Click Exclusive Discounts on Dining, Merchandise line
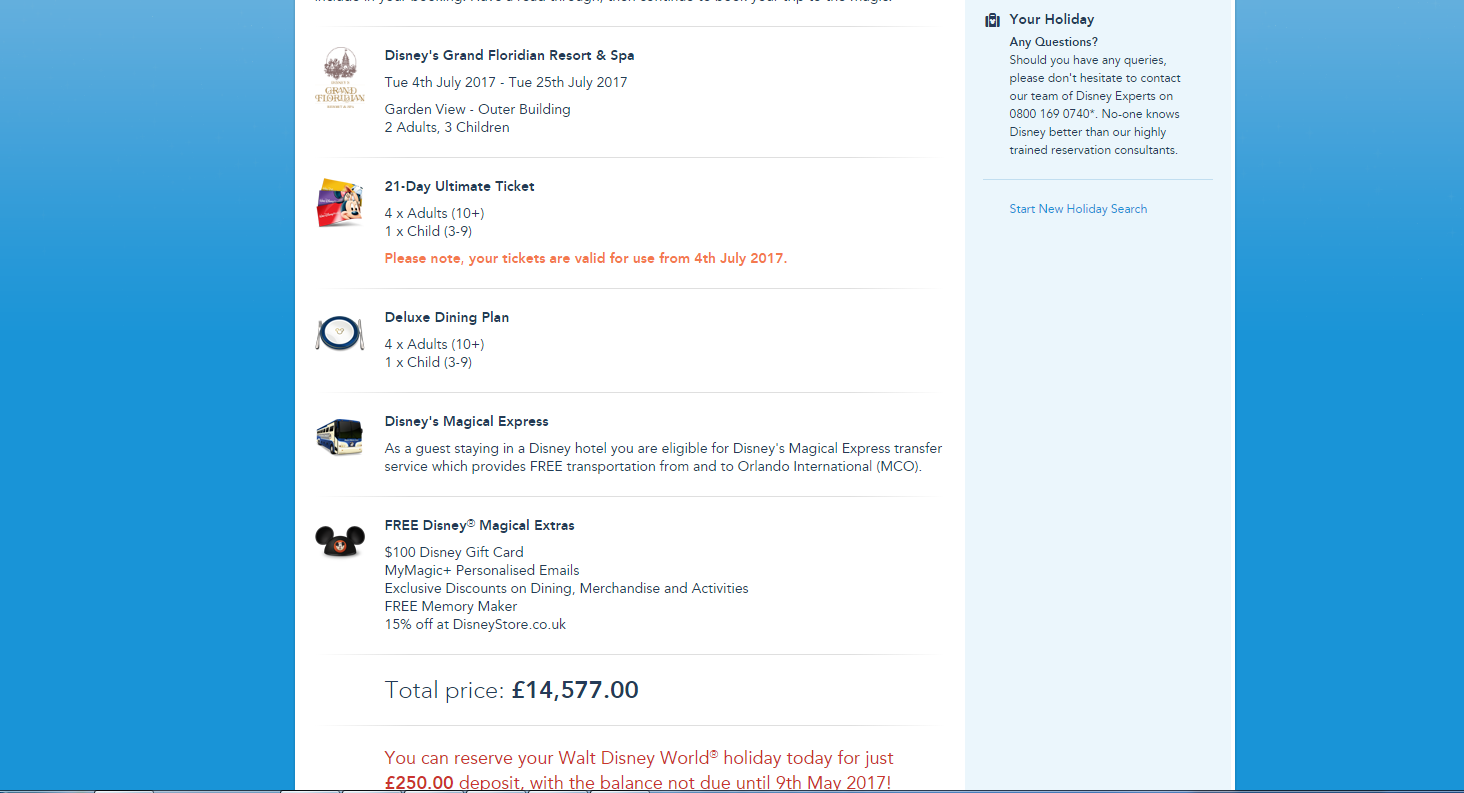 567,589
